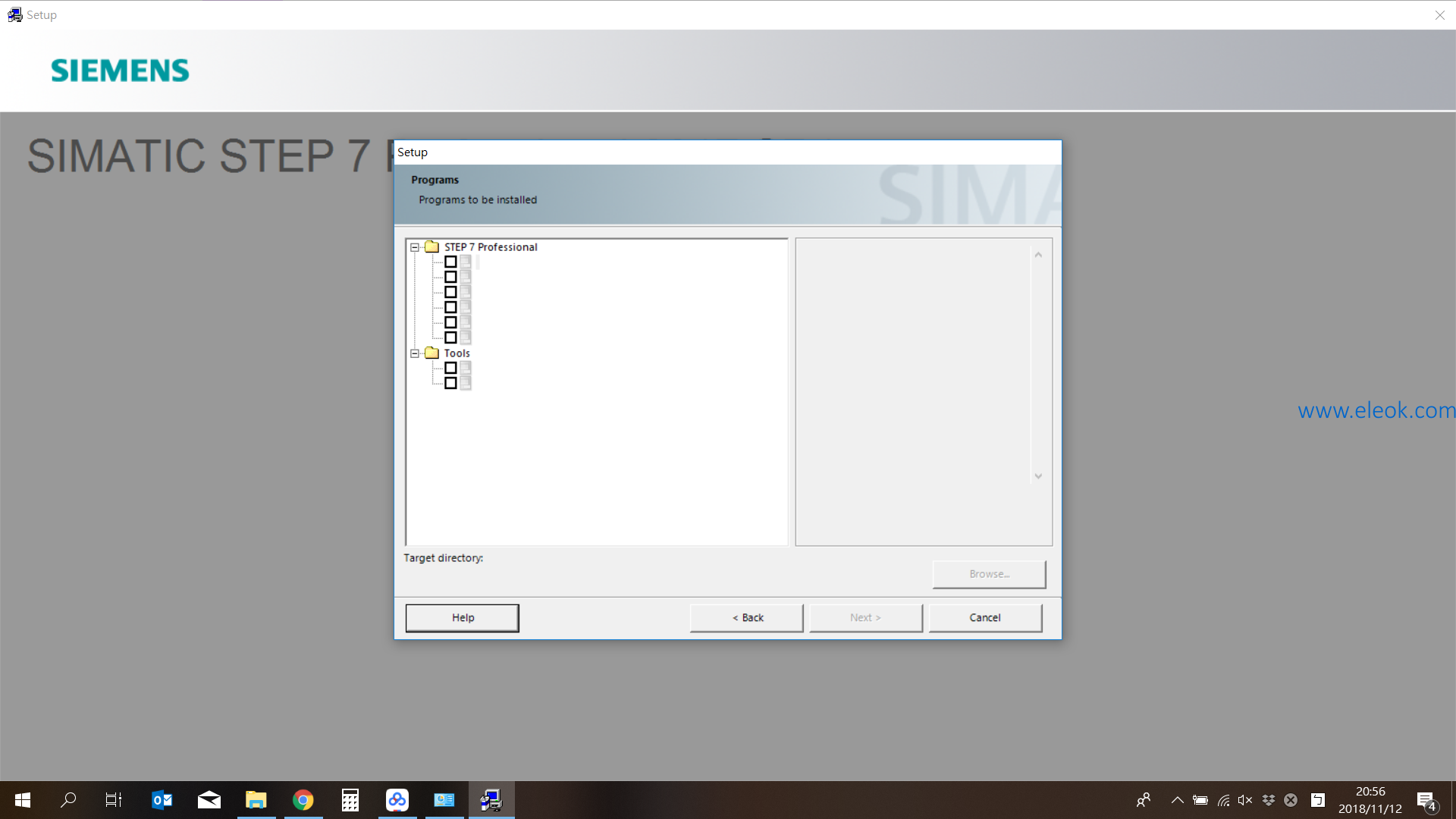
Task: Collapse the Tools tree node
Action: click(x=415, y=353)
